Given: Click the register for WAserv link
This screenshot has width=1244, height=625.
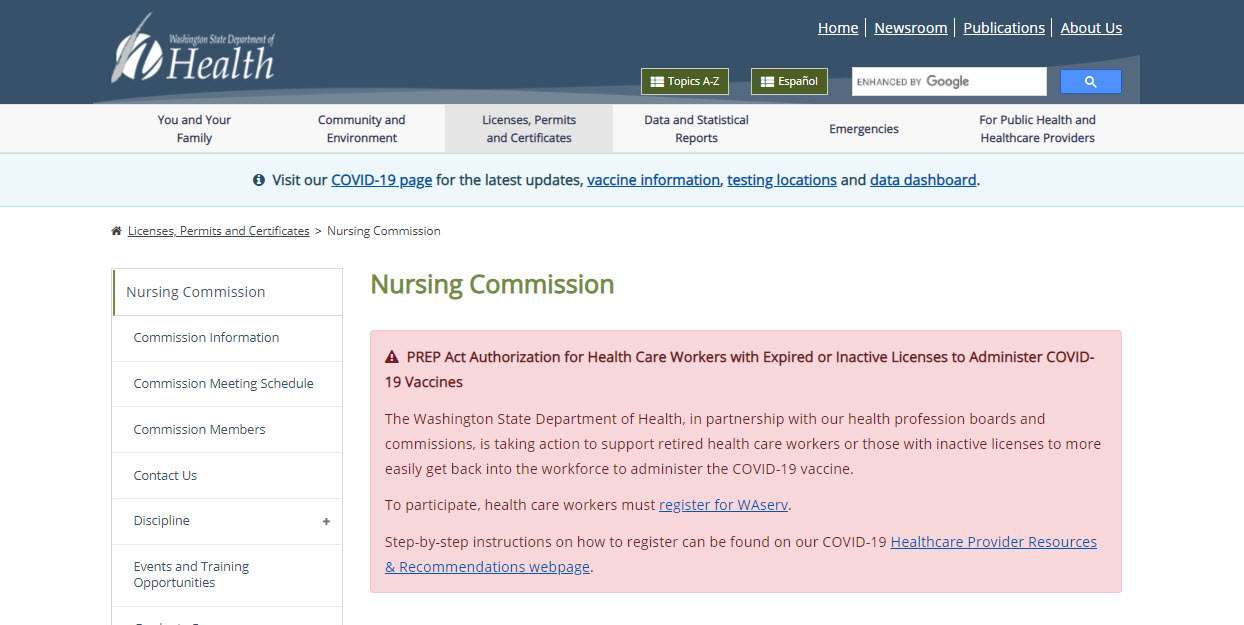Looking at the screenshot, I should [x=723, y=505].
